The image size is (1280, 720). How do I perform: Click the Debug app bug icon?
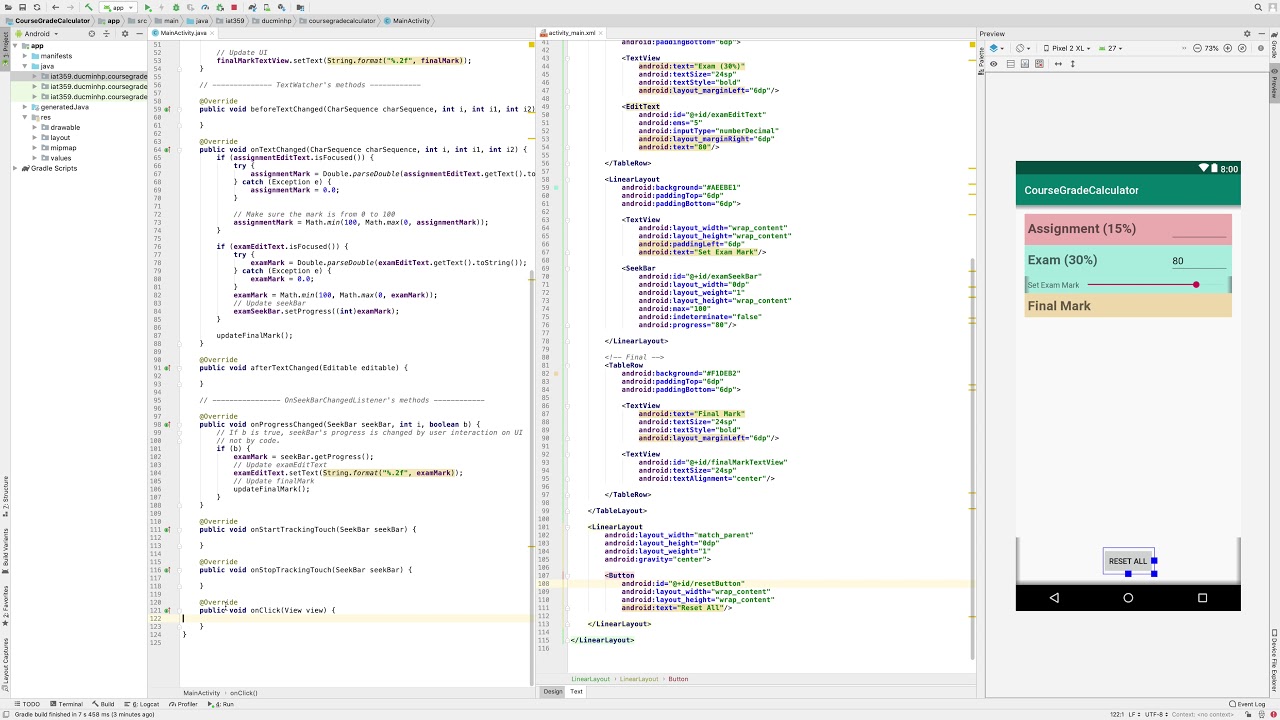(177, 7)
